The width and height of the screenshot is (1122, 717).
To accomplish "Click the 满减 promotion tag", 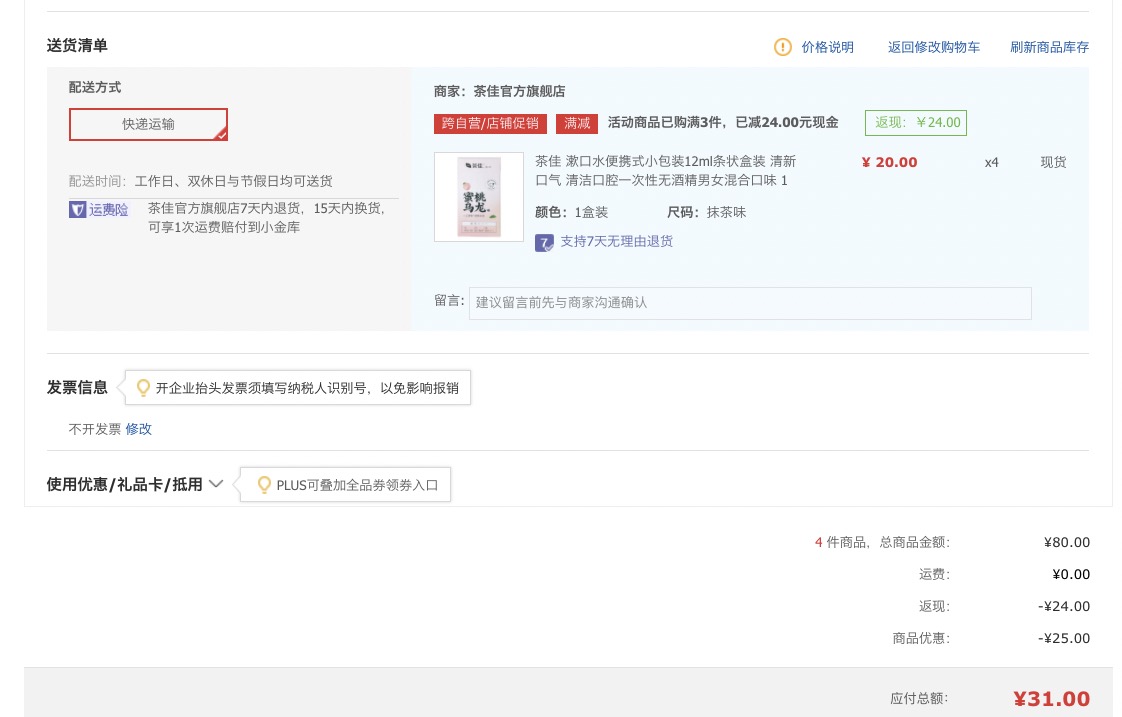I will (577, 123).
